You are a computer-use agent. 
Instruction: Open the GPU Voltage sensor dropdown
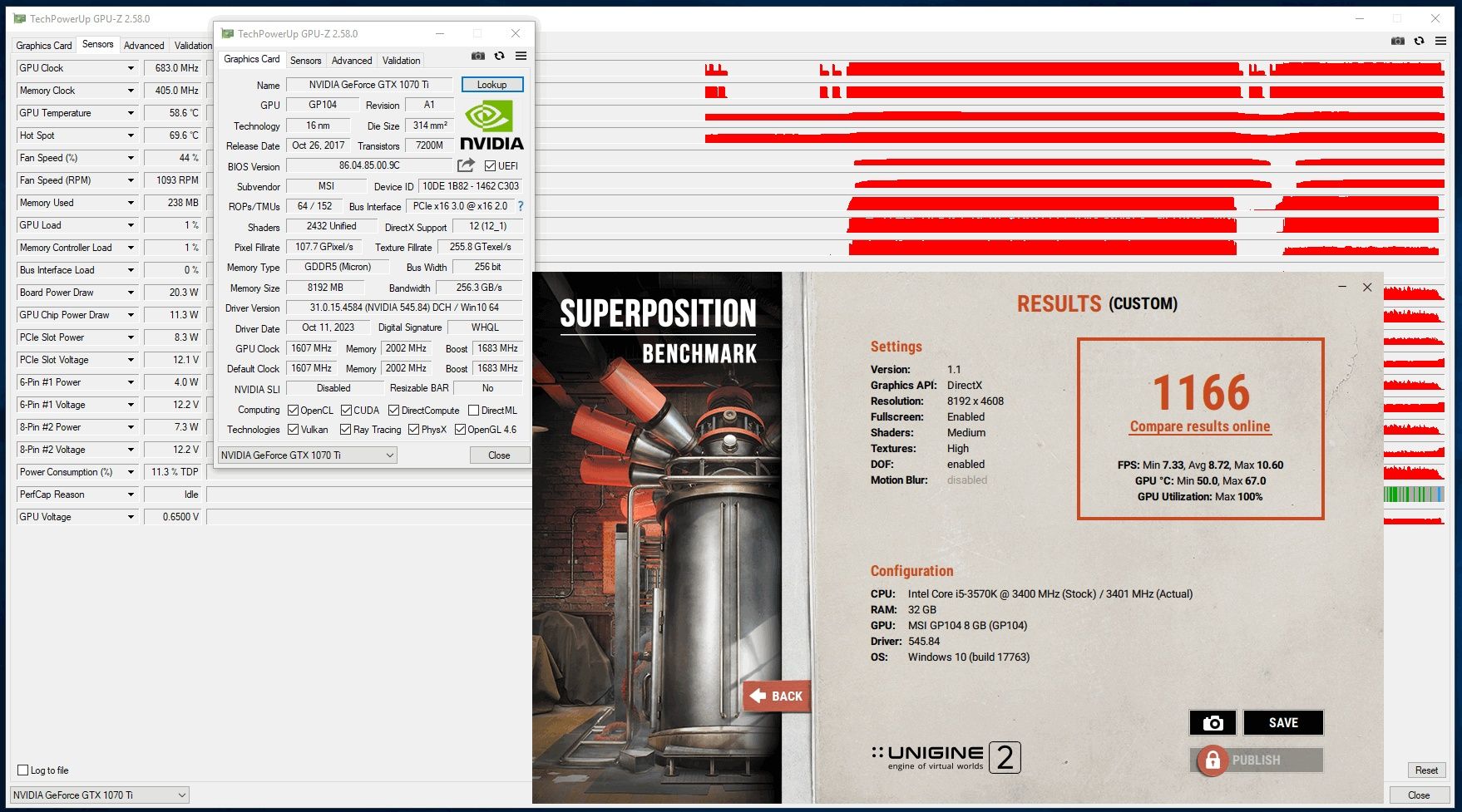(x=131, y=517)
